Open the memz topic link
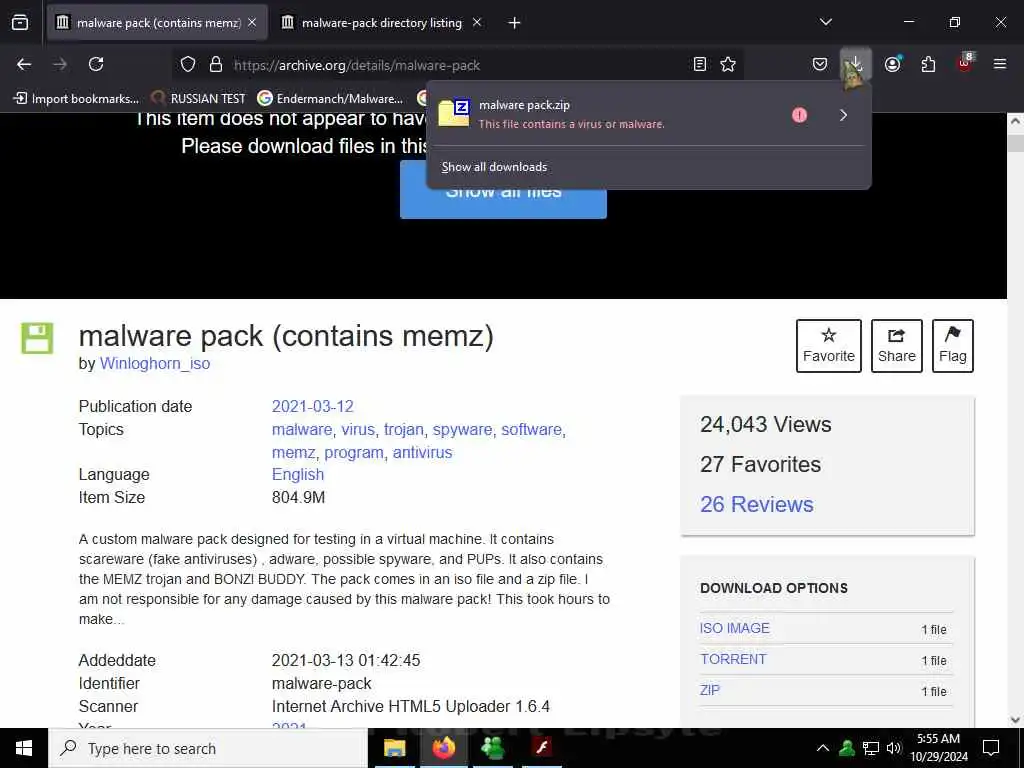The height and width of the screenshot is (768, 1024). [293, 453]
